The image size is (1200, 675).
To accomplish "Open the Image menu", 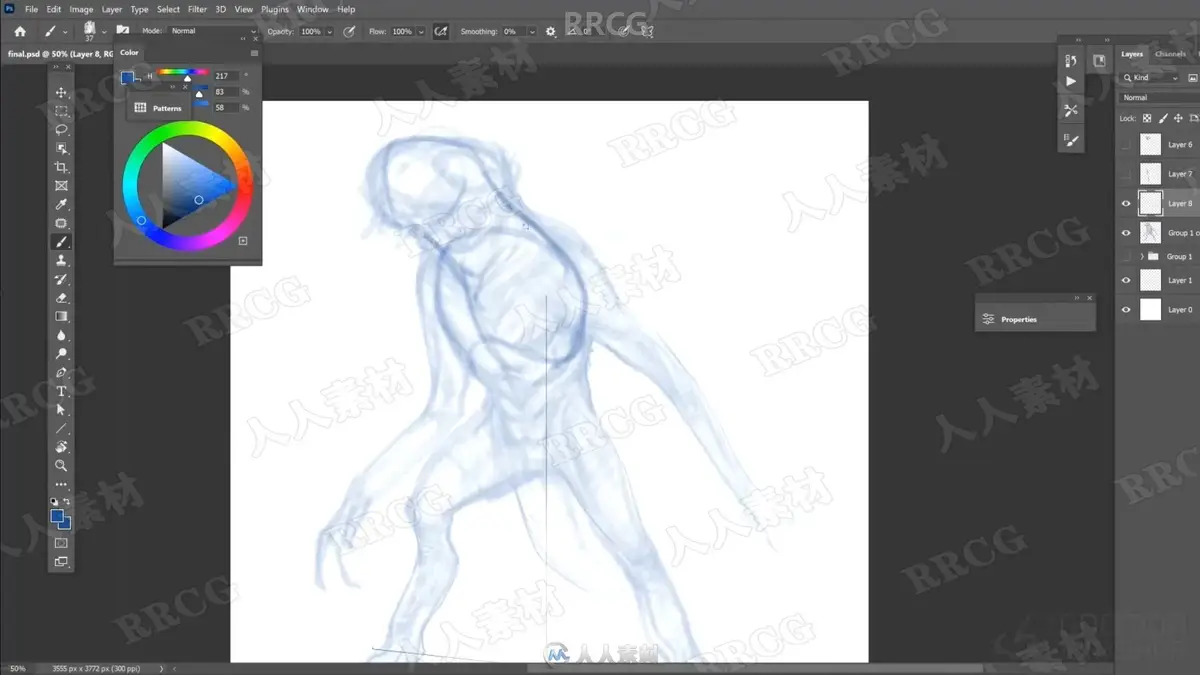I will (x=81, y=9).
